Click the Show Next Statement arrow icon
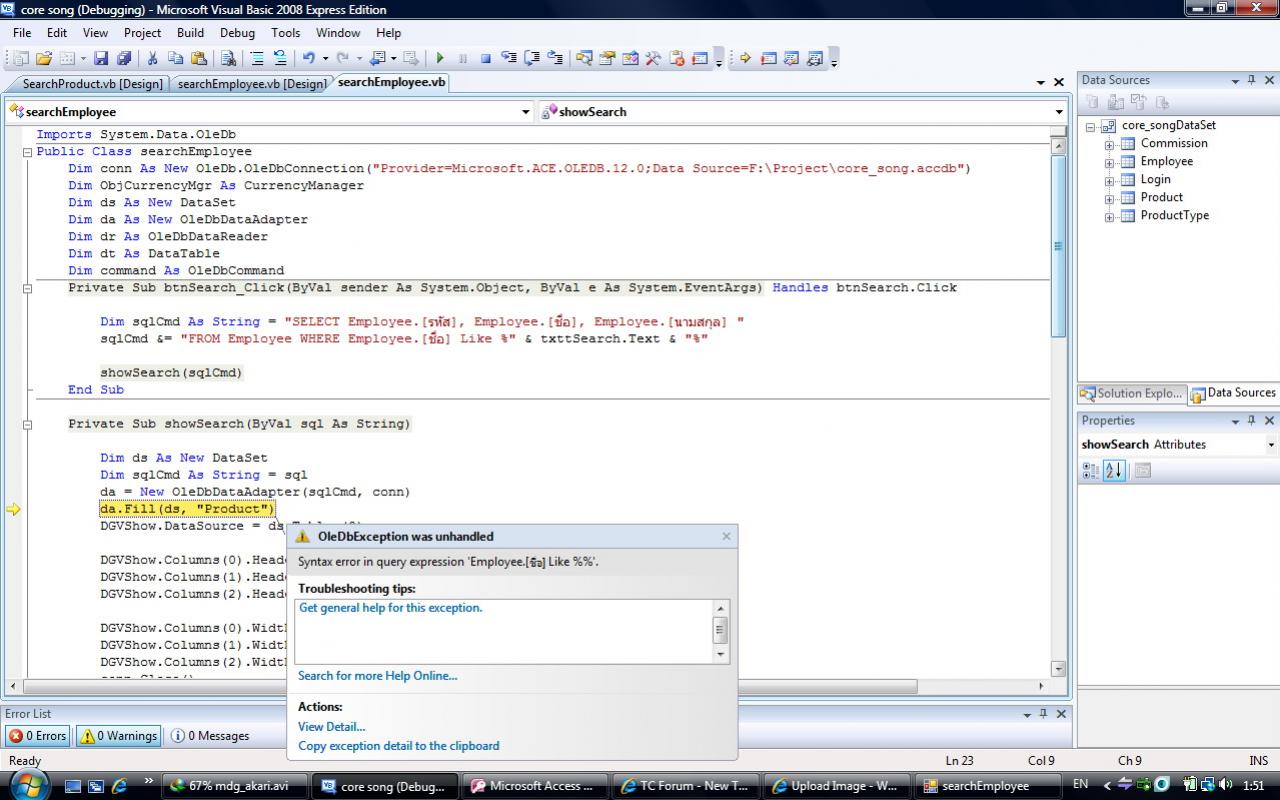This screenshot has height=800, width=1280. (x=745, y=58)
